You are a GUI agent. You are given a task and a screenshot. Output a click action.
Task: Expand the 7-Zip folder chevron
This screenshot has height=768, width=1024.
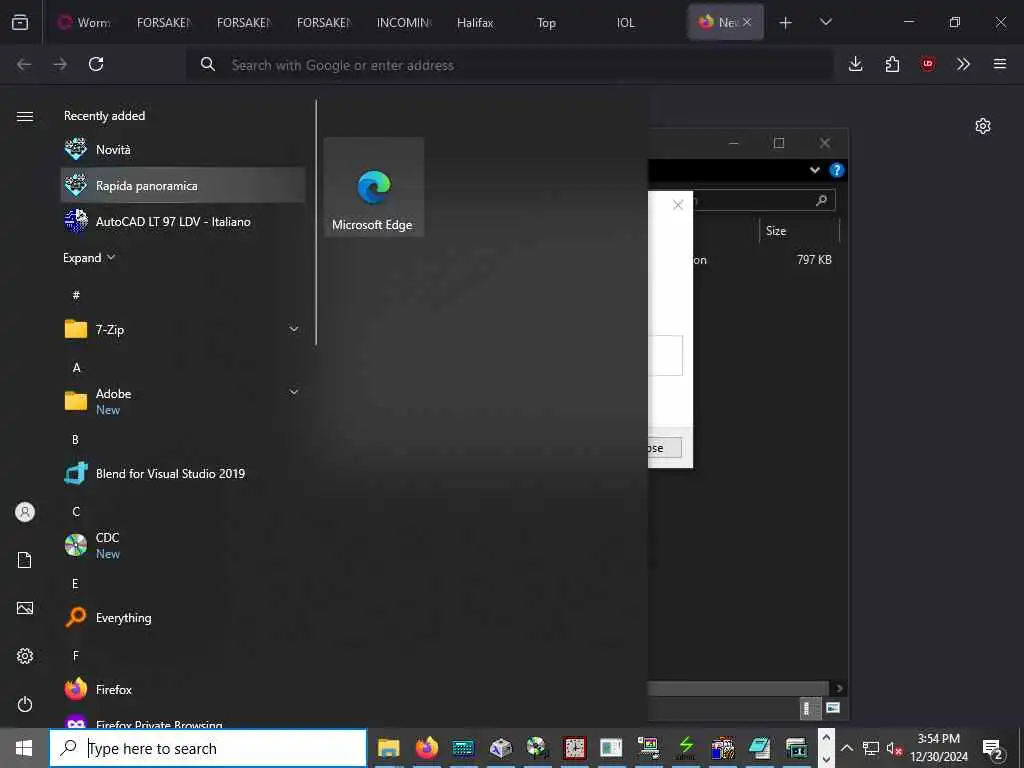(294, 329)
